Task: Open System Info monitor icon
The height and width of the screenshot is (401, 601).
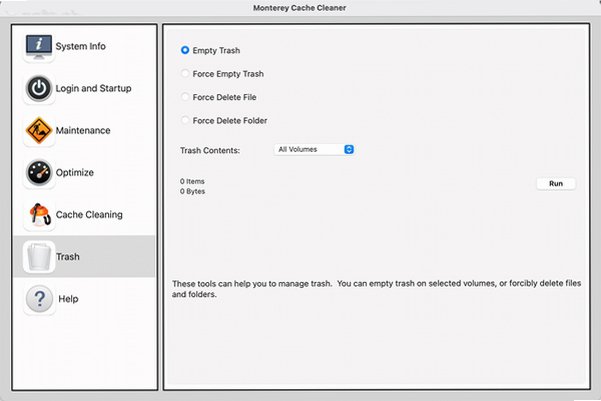Action: pos(39,46)
